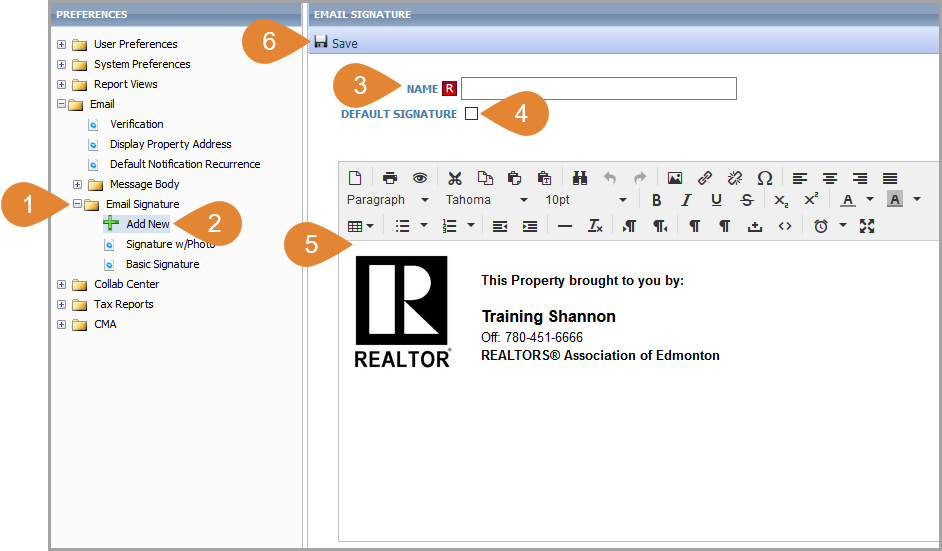Open bullet list style dropdown arrow
This screenshot has width=942, height=551.
coord(424,225)
